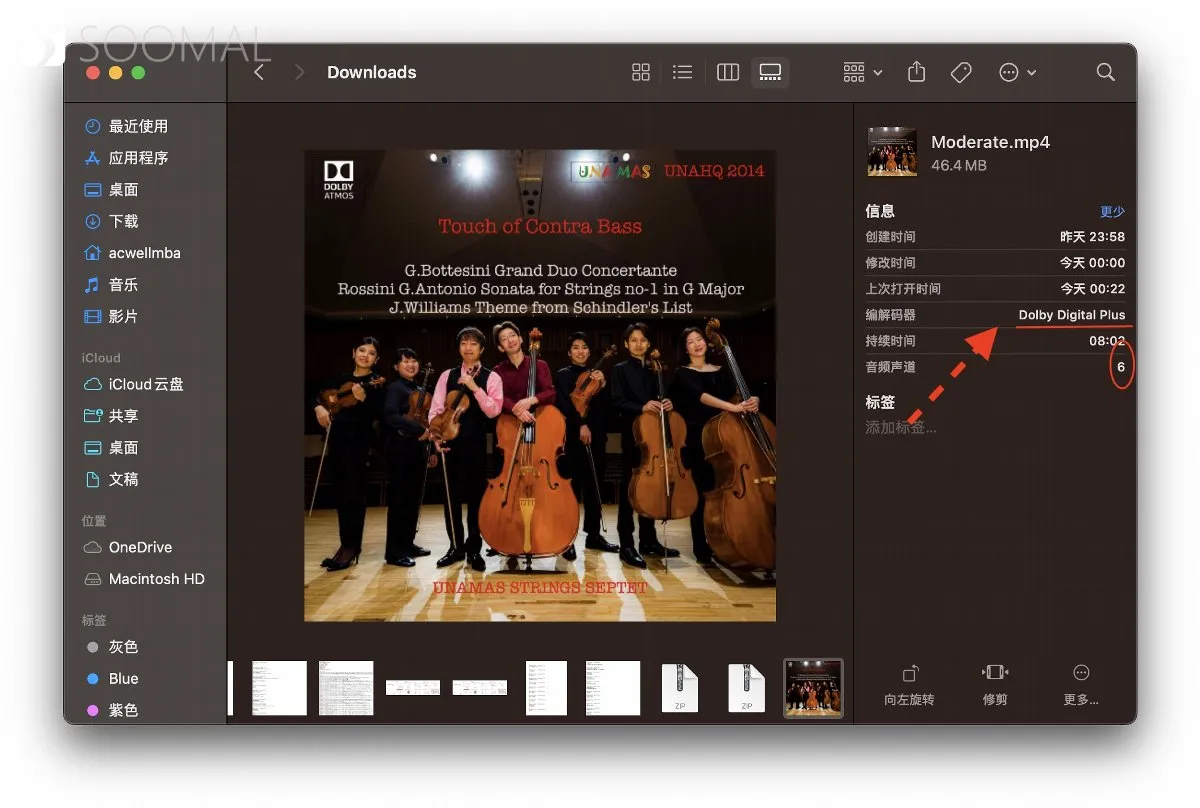1200x808 pixels.
Task: Click the Moderate.mp4 preview icon in info panel
Action: [x=892, y=152]
